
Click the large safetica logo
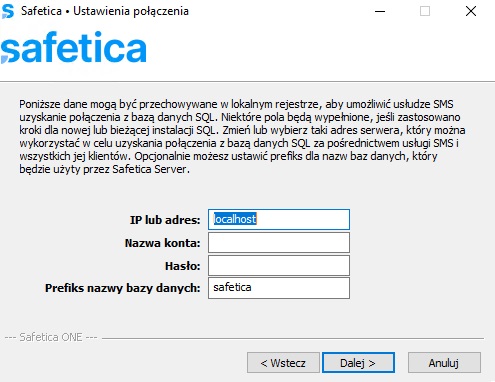coord(74,47)
